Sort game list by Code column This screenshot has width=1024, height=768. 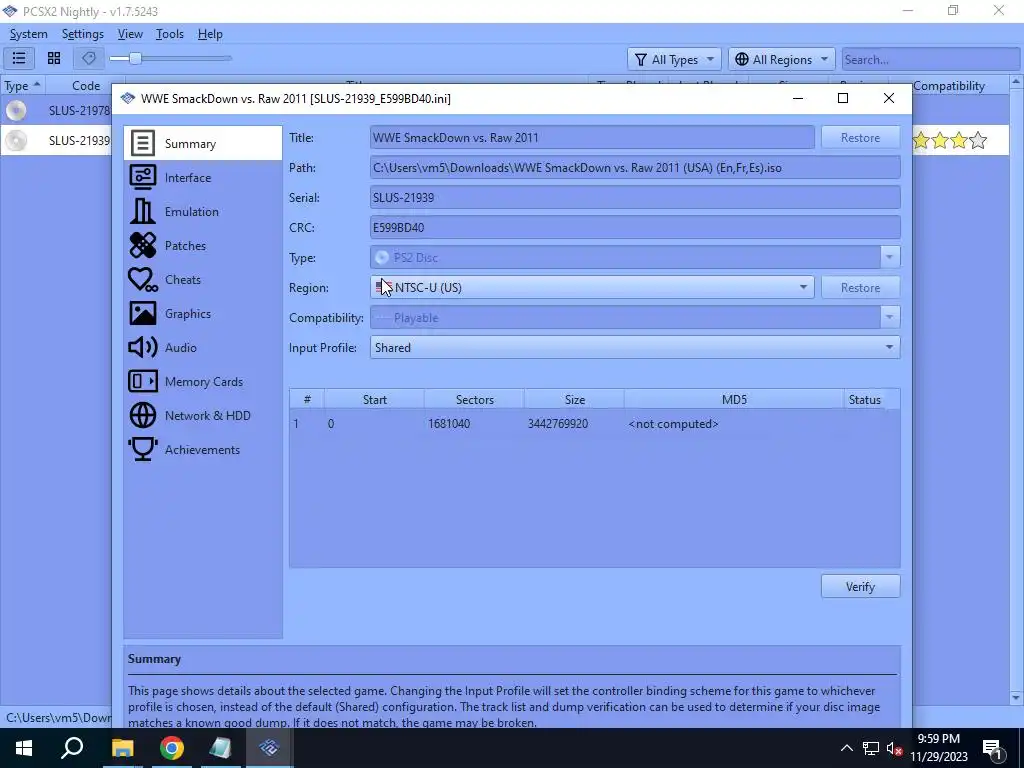pyautogui.click(x=86, y=86)
